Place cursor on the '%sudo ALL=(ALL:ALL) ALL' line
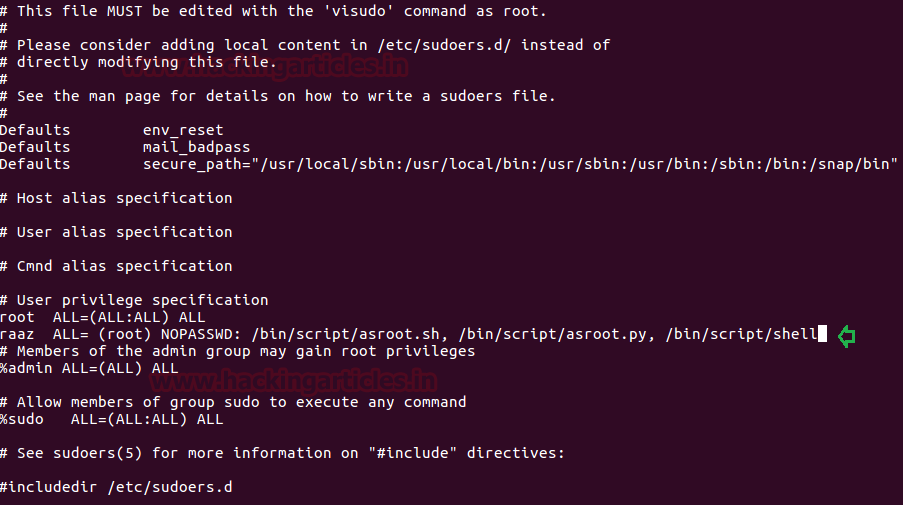Screen dimensions: 903x505 point(111,419)
